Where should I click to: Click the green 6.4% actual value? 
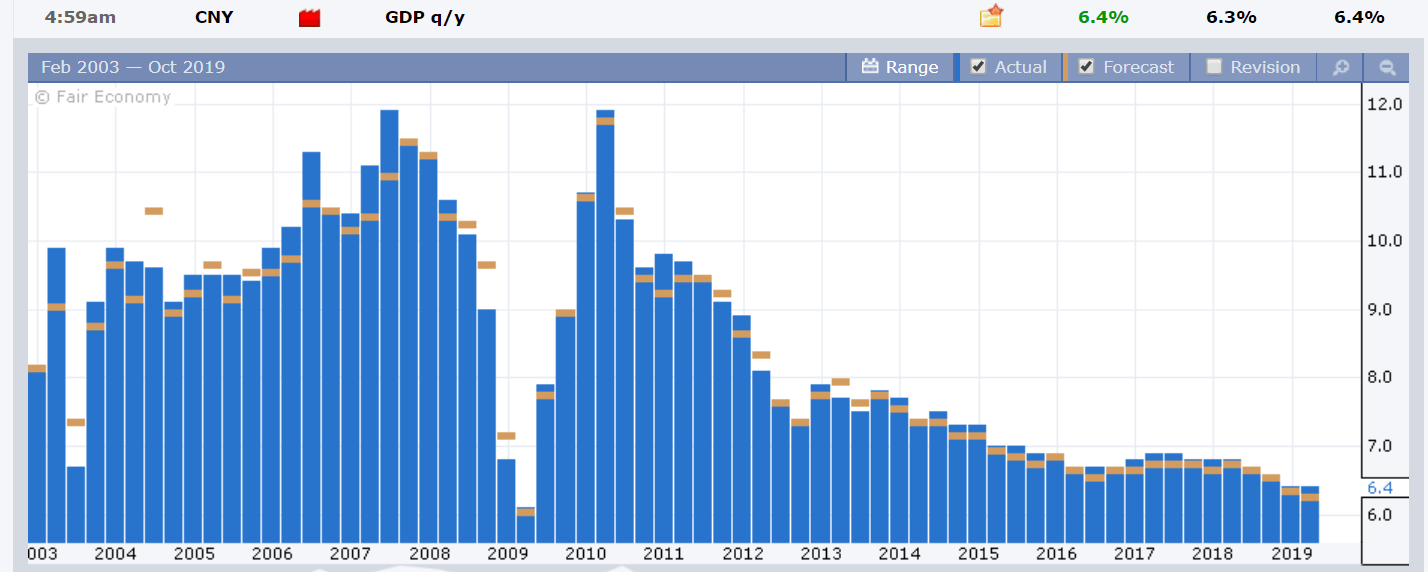point(1103,17)
